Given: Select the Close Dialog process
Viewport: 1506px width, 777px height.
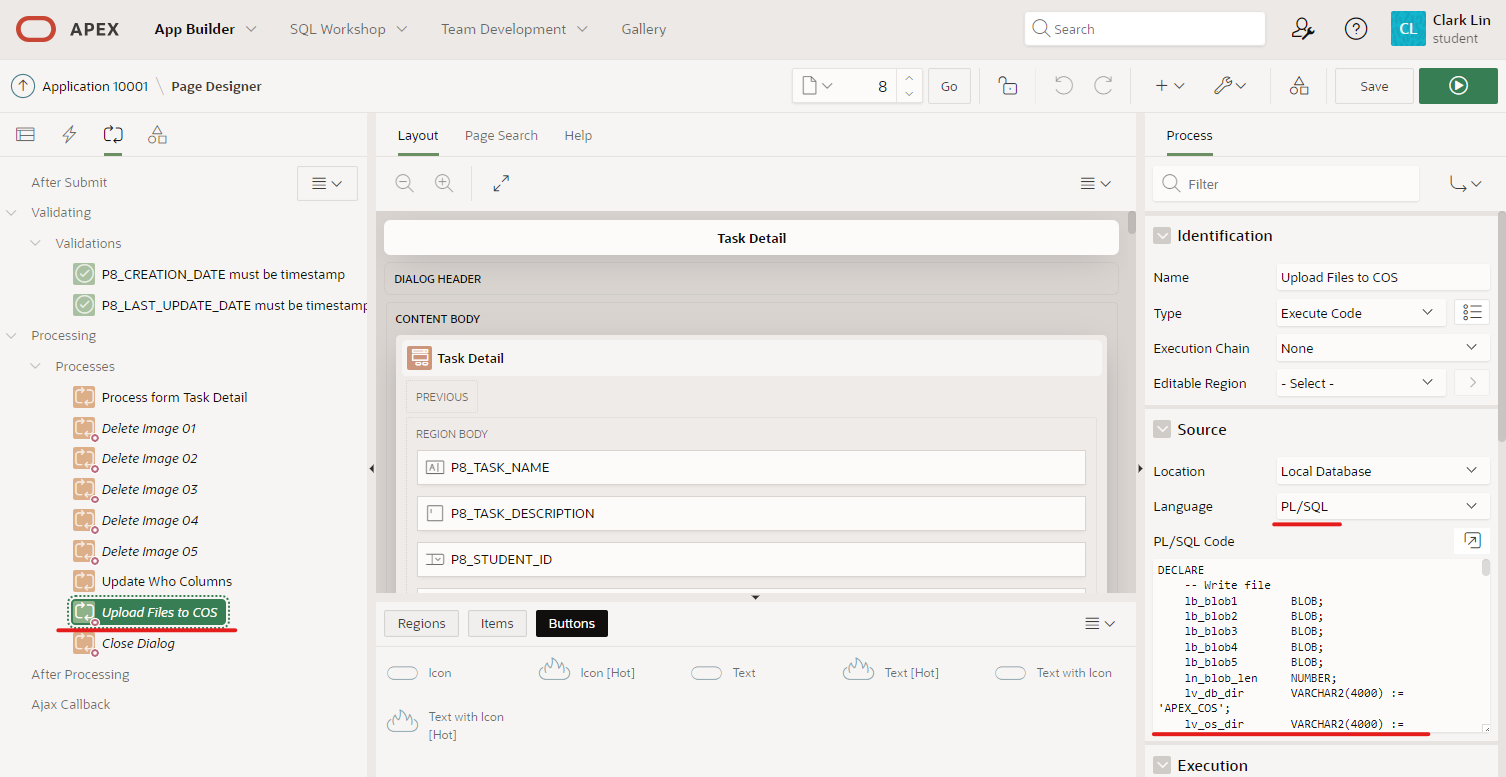Looking at the screenshot, I should pyautogui.click(x=138, y=643).
